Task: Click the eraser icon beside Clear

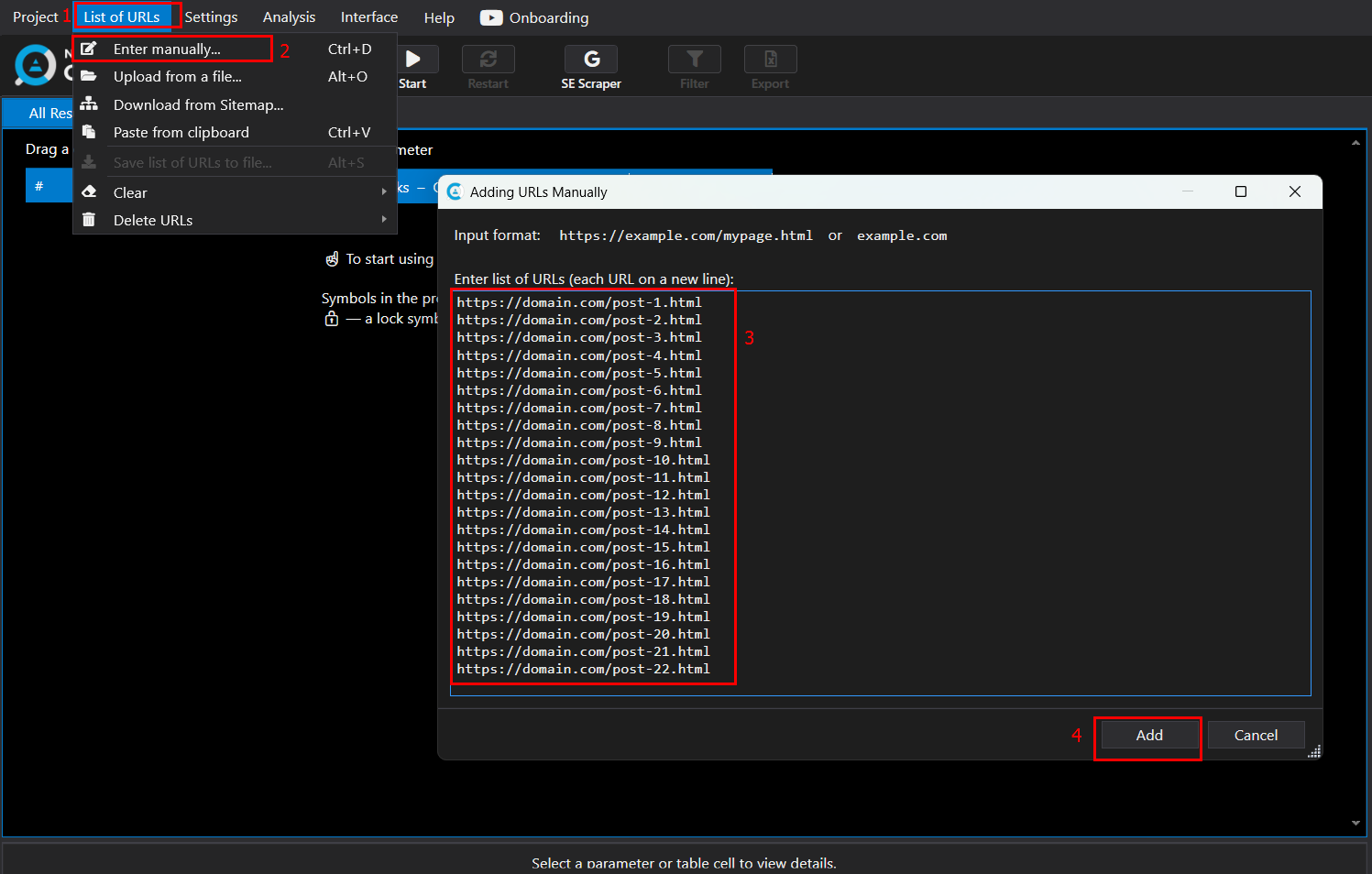Action: (89, 192)
